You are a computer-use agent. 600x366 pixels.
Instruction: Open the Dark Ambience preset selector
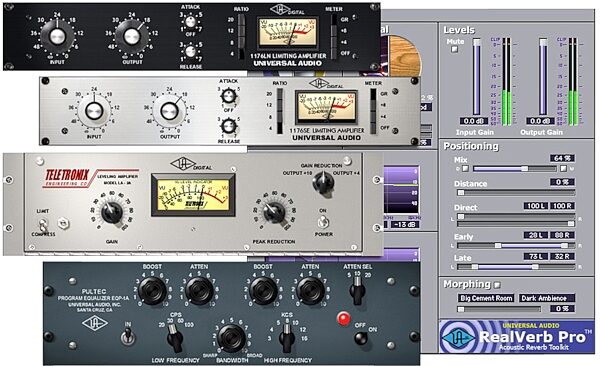click(x=546, y=298)
